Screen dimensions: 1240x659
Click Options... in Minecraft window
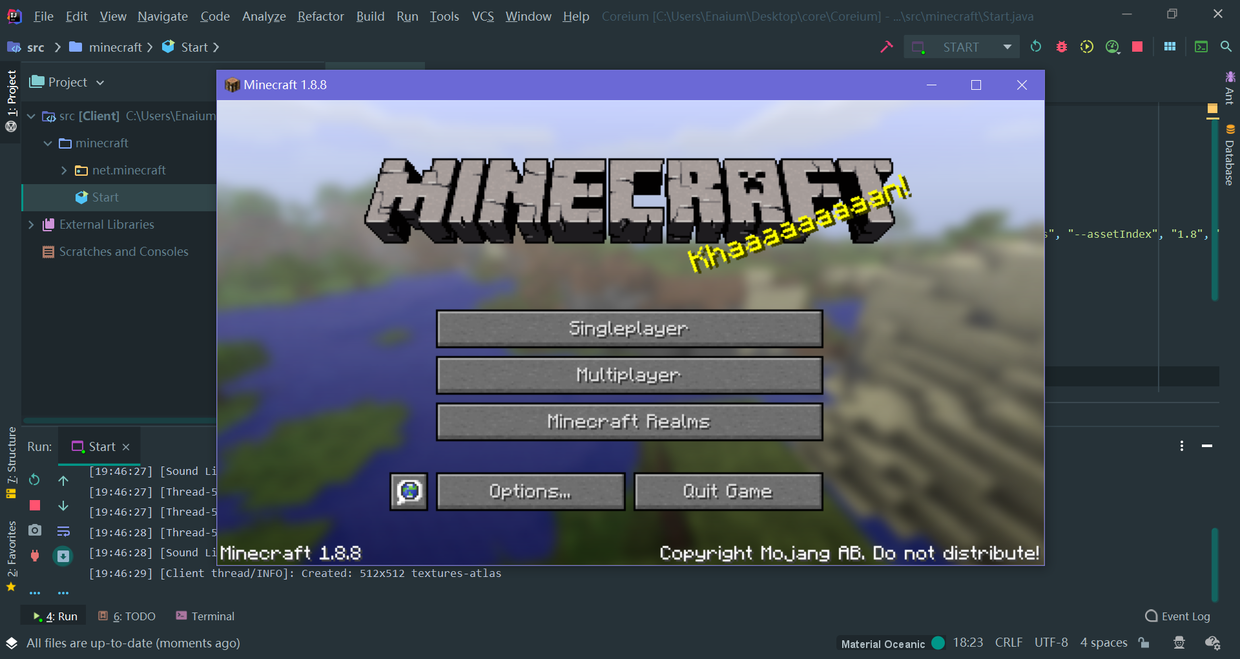pyautogui.click(x=531, y=492)
